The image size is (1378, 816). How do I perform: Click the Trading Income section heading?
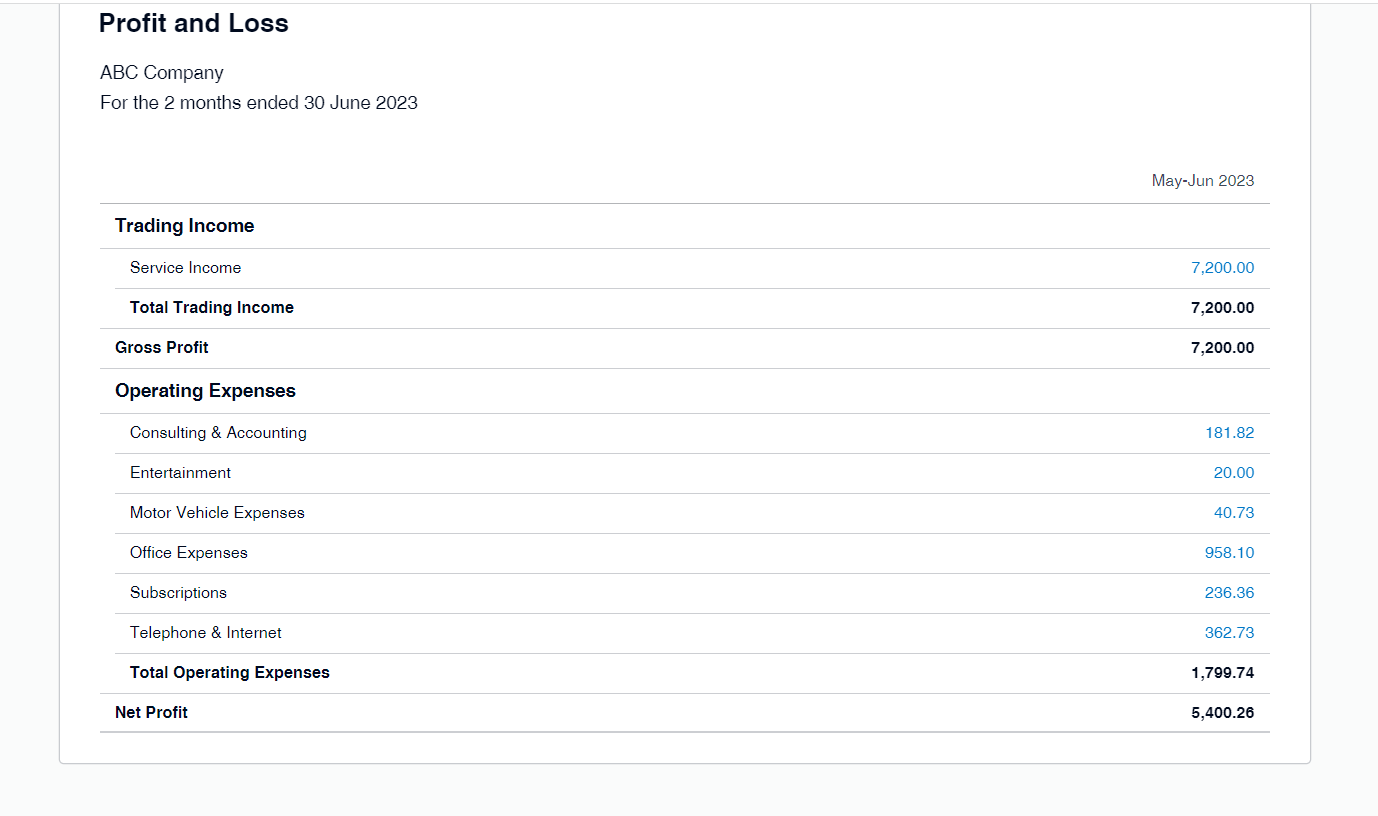[x=185, y=226]
